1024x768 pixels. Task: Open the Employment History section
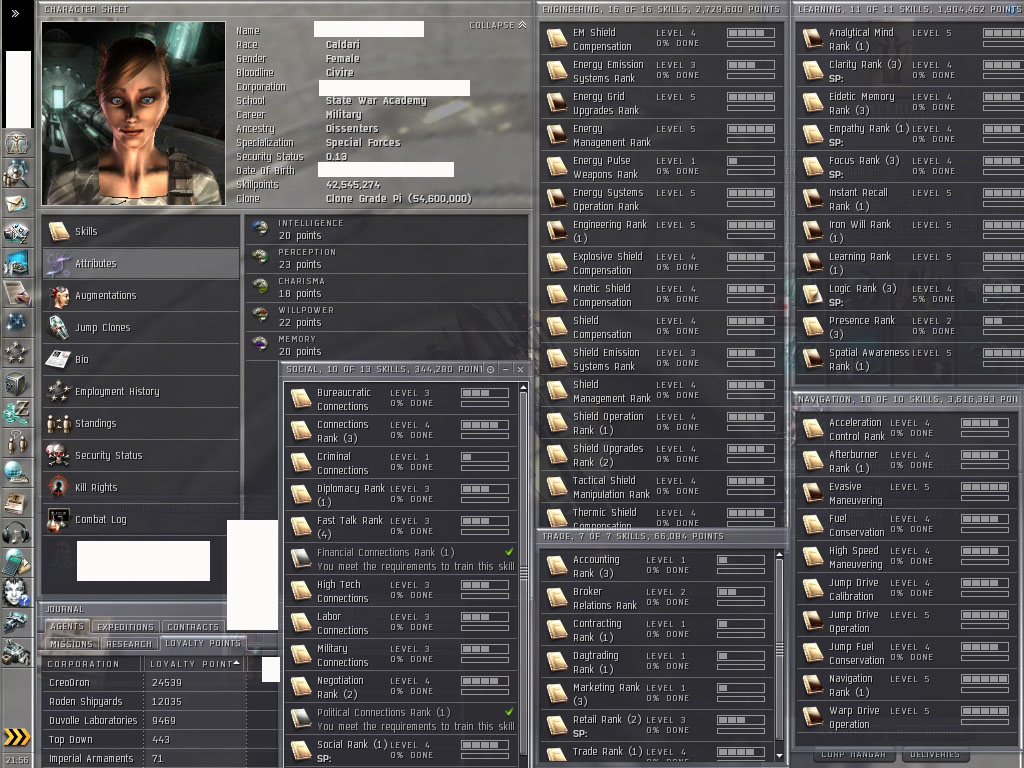141,391
